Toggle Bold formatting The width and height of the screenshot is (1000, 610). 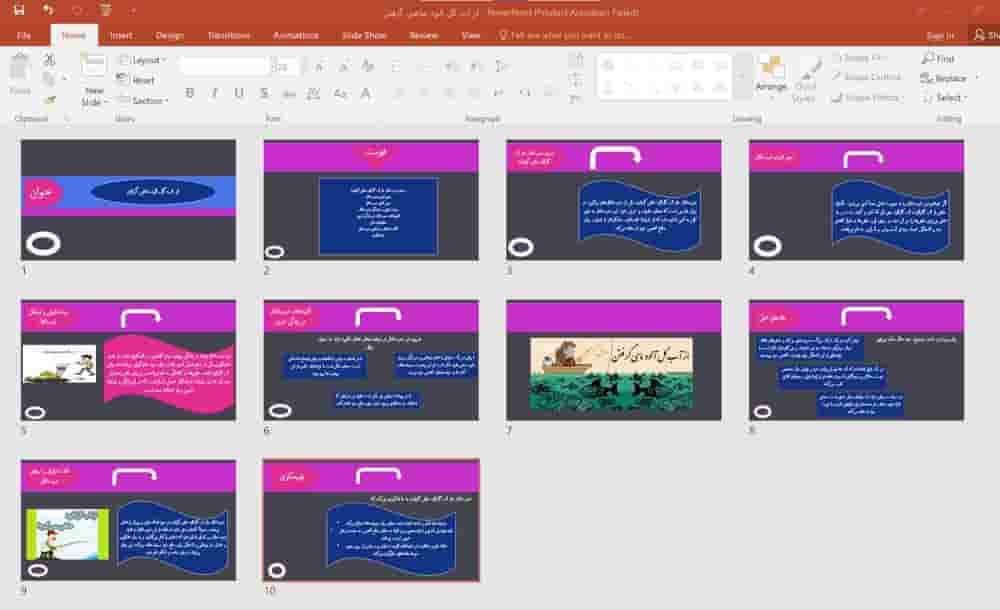[189, 94]
